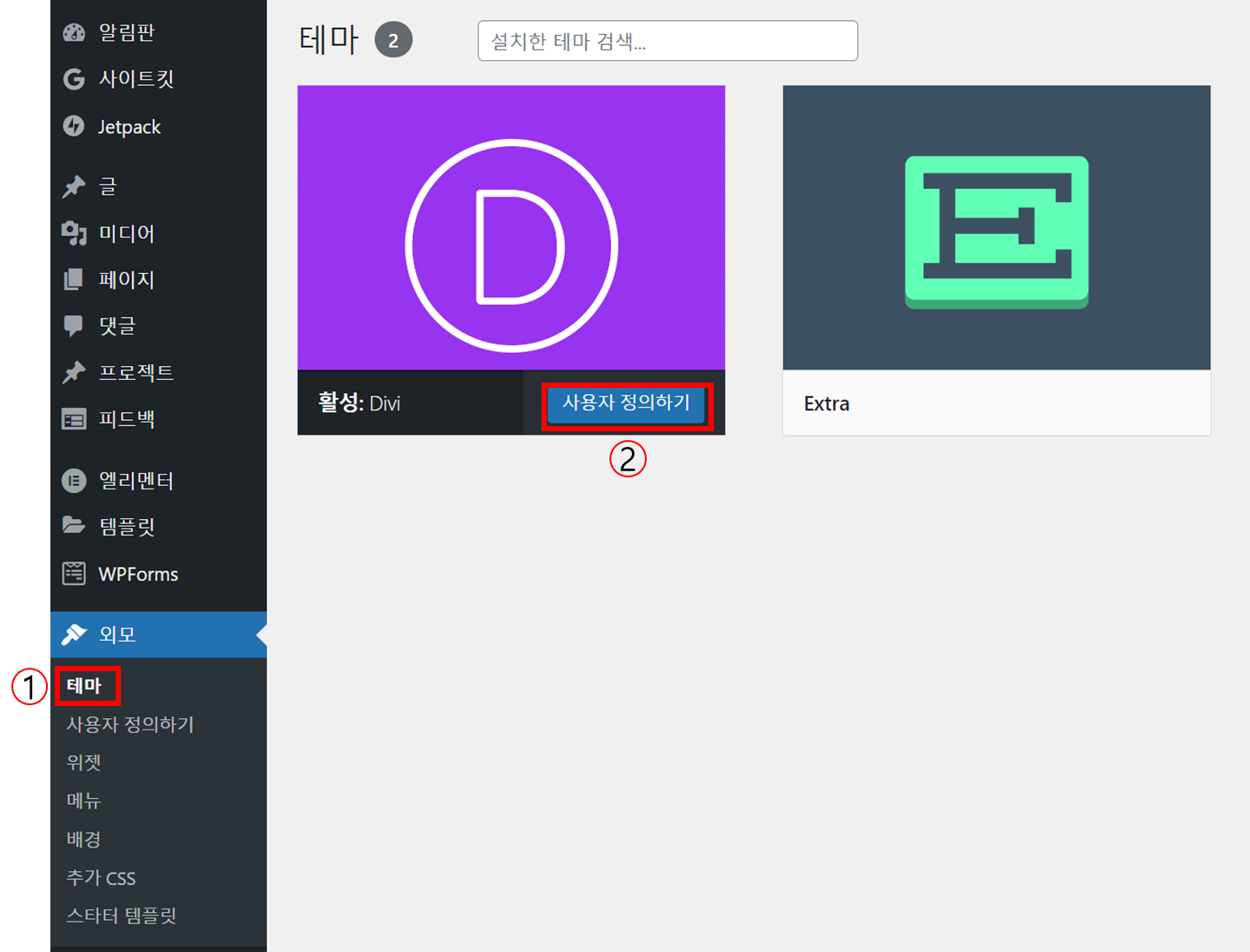Screen dimensions: 1250x952
Task: Click the 엘리멘터 circular E icon
Action: click(74, 480)
